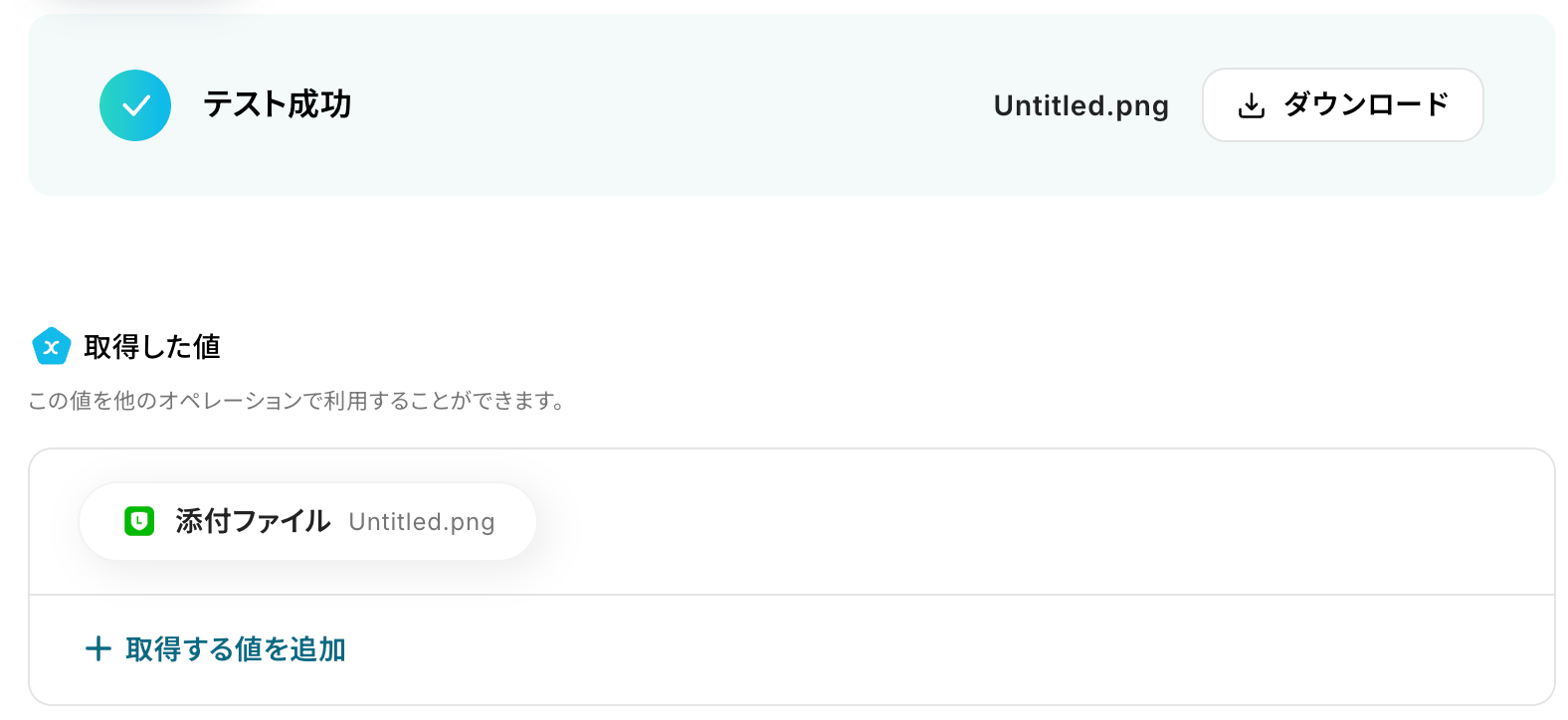Image resolution: width=1568 pixels, height=720 pixels.
Task: Click the 取得する値を追加 text label
Action: pyautogui.click(x=236, y=649)
